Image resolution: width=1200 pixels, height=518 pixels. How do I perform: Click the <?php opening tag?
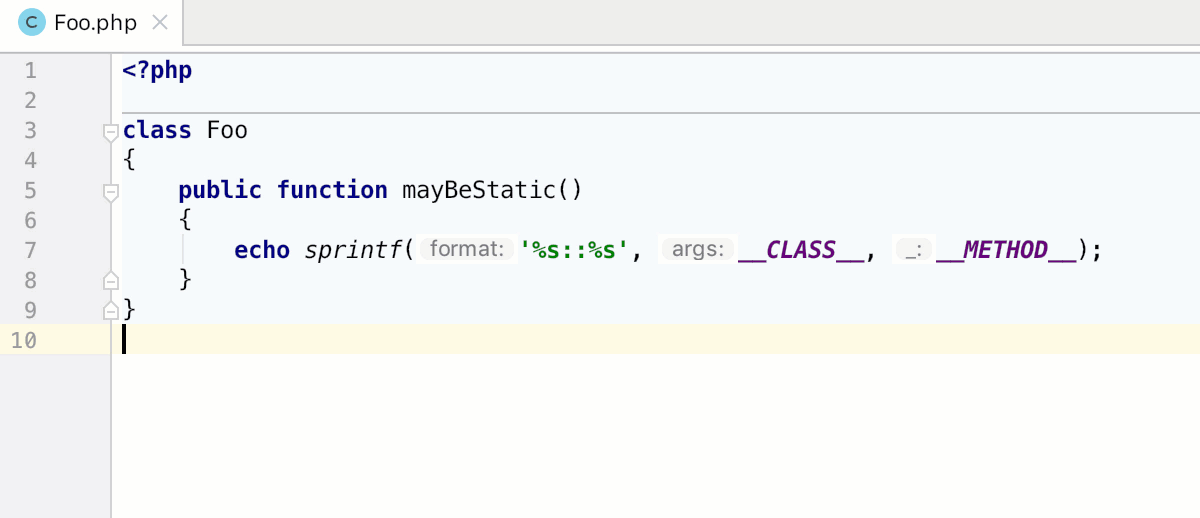point(157,71)
